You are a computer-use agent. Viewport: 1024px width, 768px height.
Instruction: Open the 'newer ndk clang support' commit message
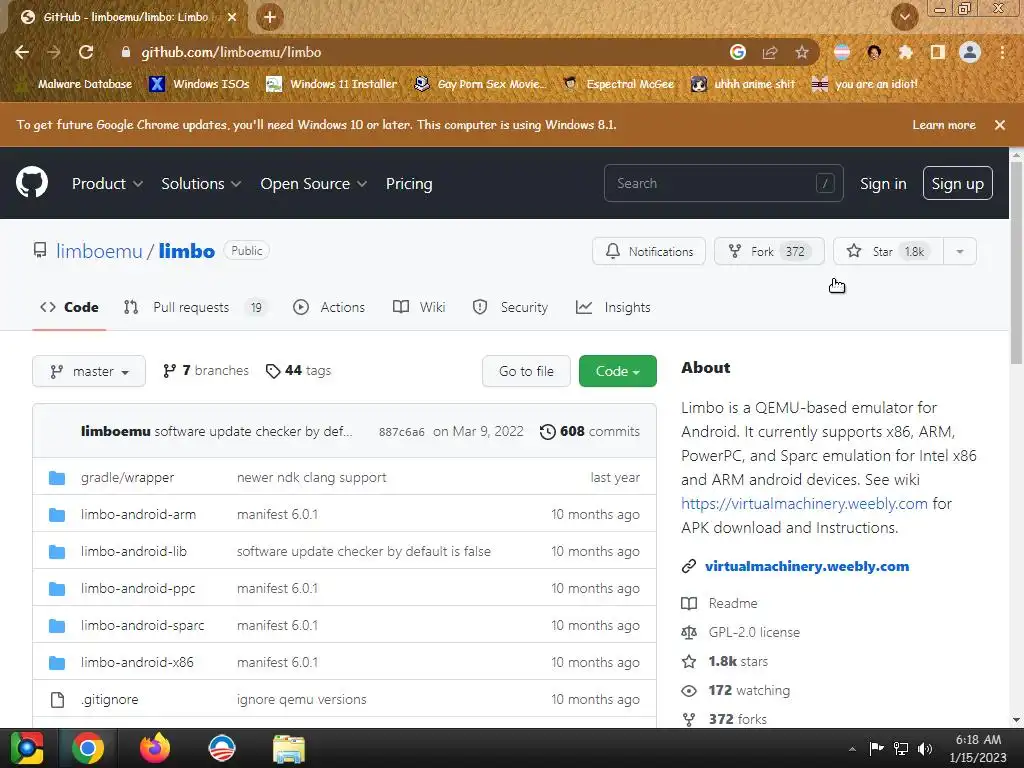coord(312,477)
